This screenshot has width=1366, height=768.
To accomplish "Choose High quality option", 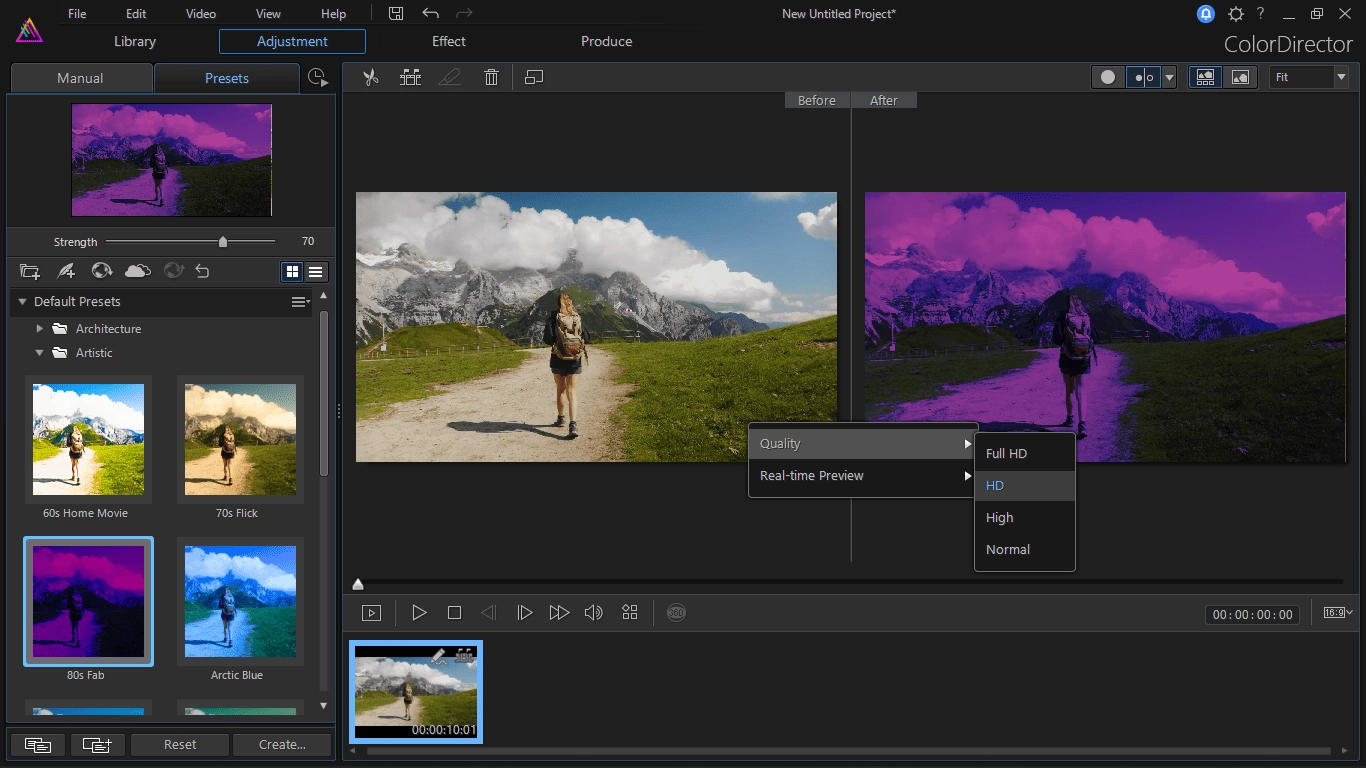I will (1025, 518).
